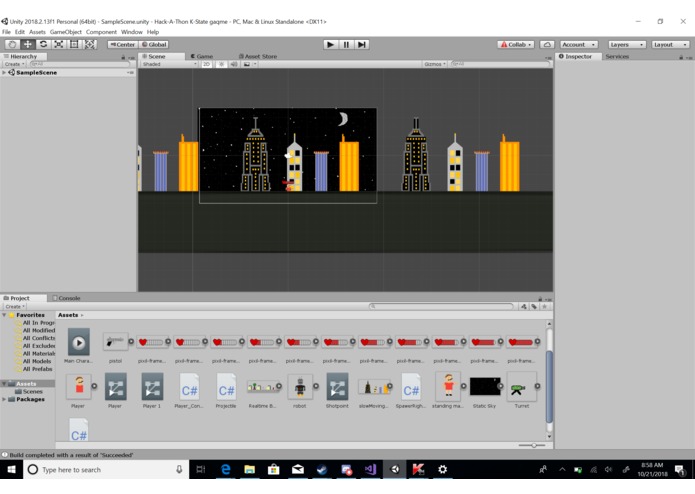Open the Gizmos dropdown
This screenshot has height=494, width=695.
pyautogui.click(x=434, y=64)
